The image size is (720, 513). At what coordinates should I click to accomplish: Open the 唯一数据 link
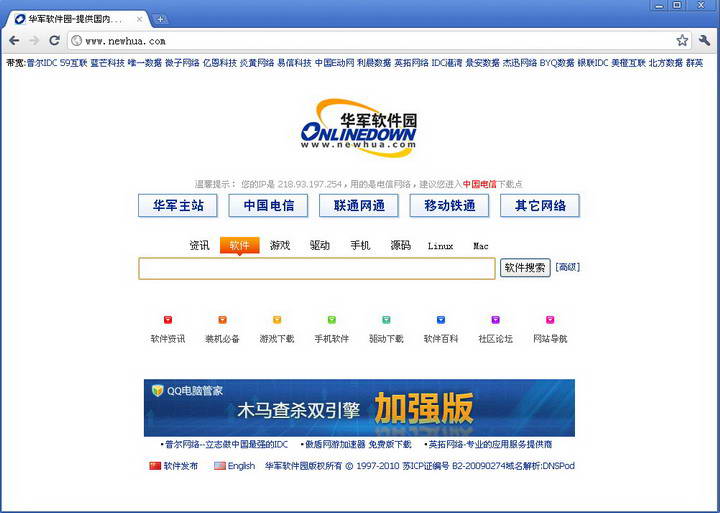(145, 63)
